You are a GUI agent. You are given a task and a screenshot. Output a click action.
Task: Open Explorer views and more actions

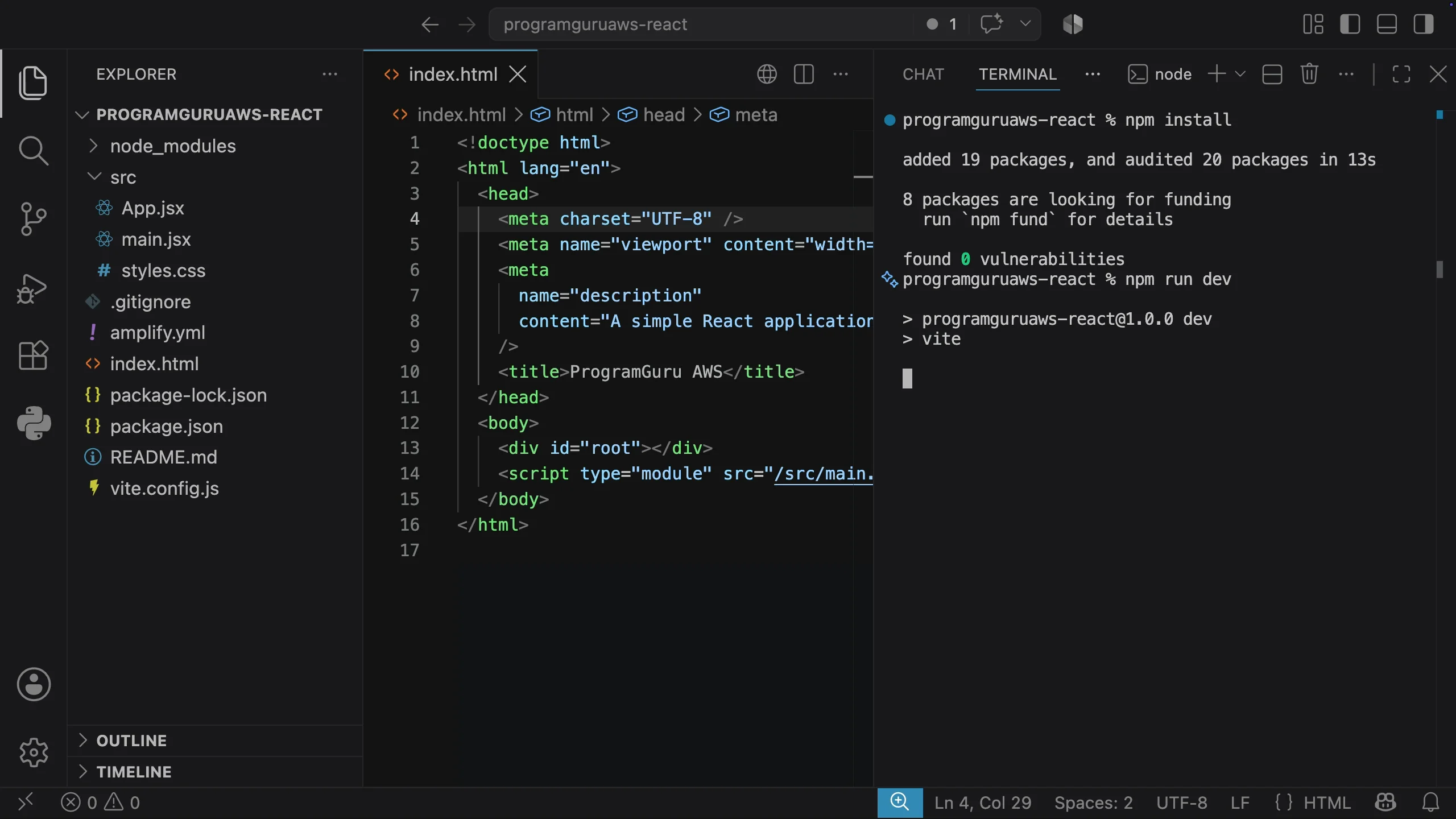pyautogui.click(x=330, y=74)
